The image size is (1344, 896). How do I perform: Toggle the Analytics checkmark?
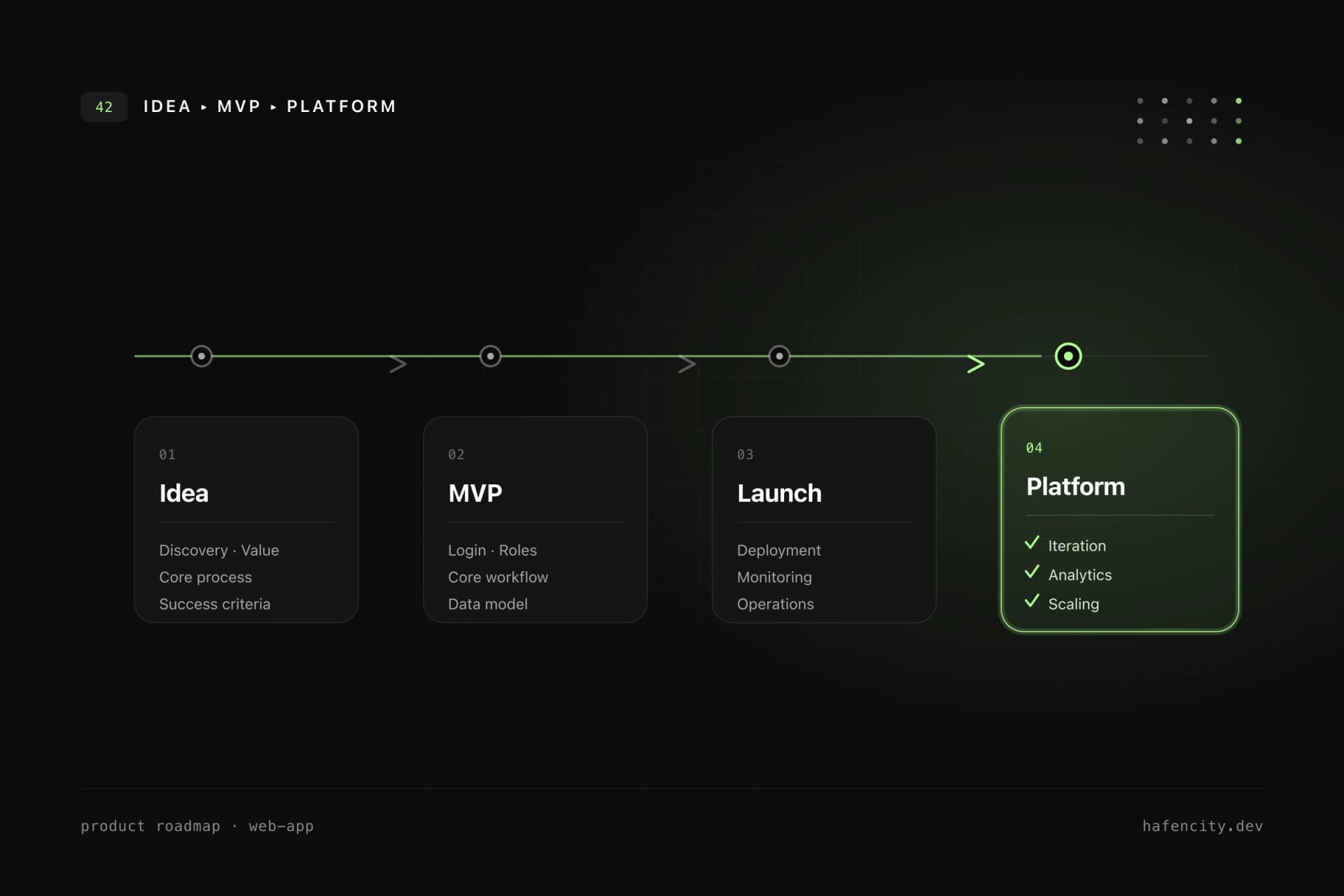[x=1032, y=572]
